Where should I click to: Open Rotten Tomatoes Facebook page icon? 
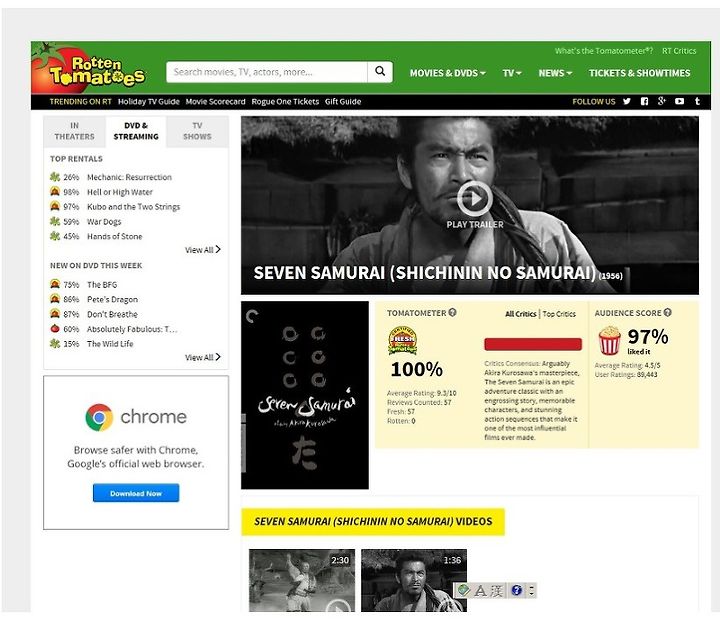coord(644,101)
